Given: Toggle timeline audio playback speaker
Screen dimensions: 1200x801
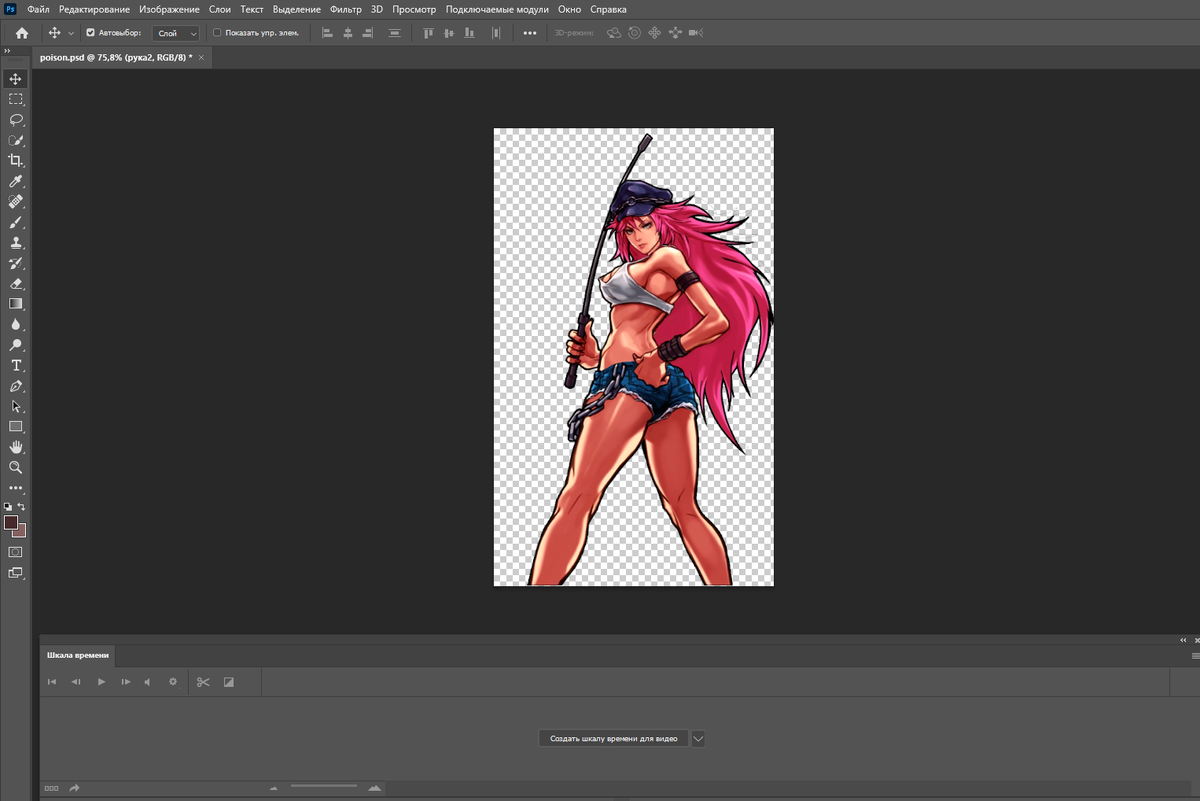Looking at the screenshot, I should 147,682.
